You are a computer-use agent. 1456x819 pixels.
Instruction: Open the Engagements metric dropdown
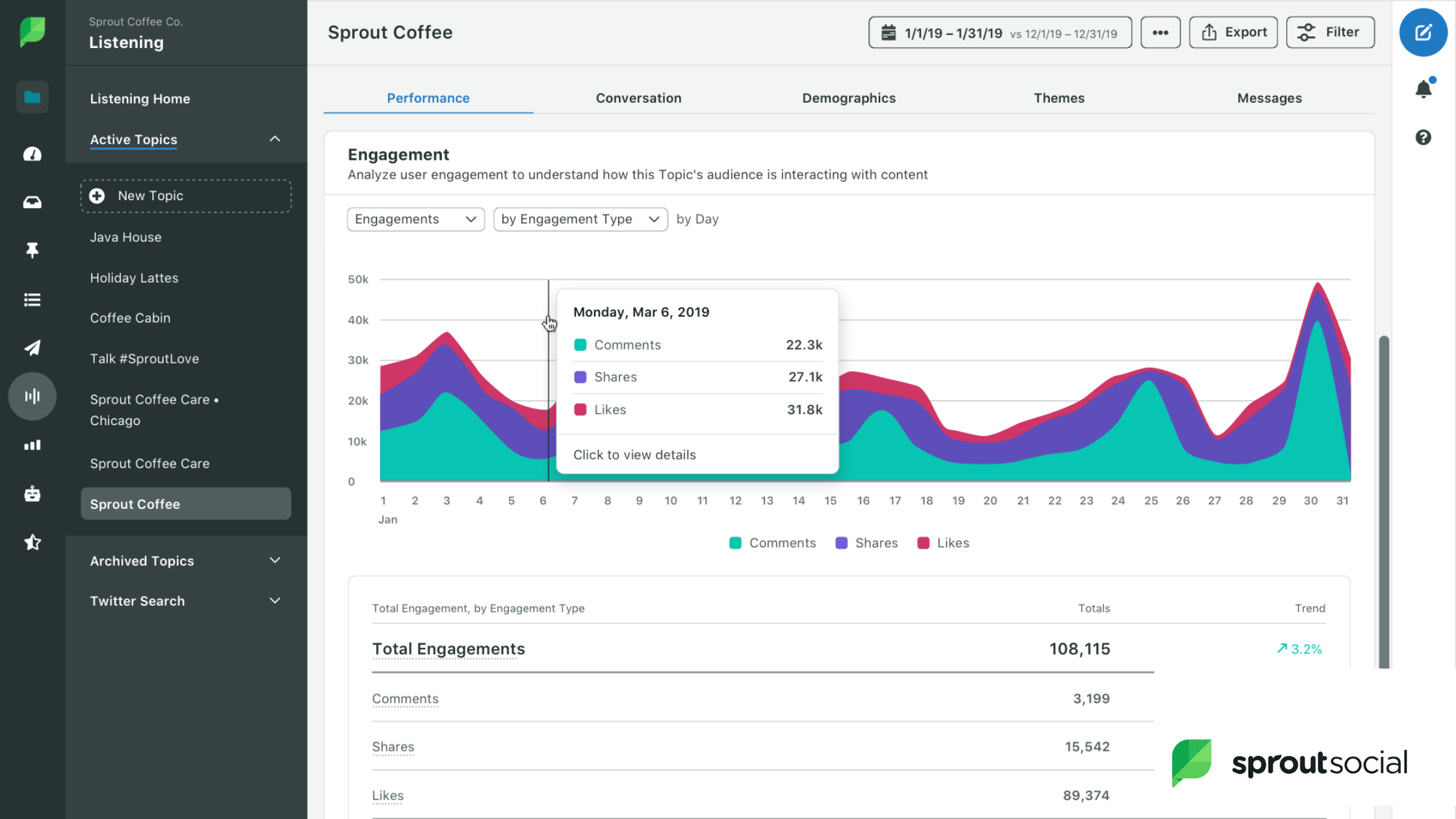415,219
